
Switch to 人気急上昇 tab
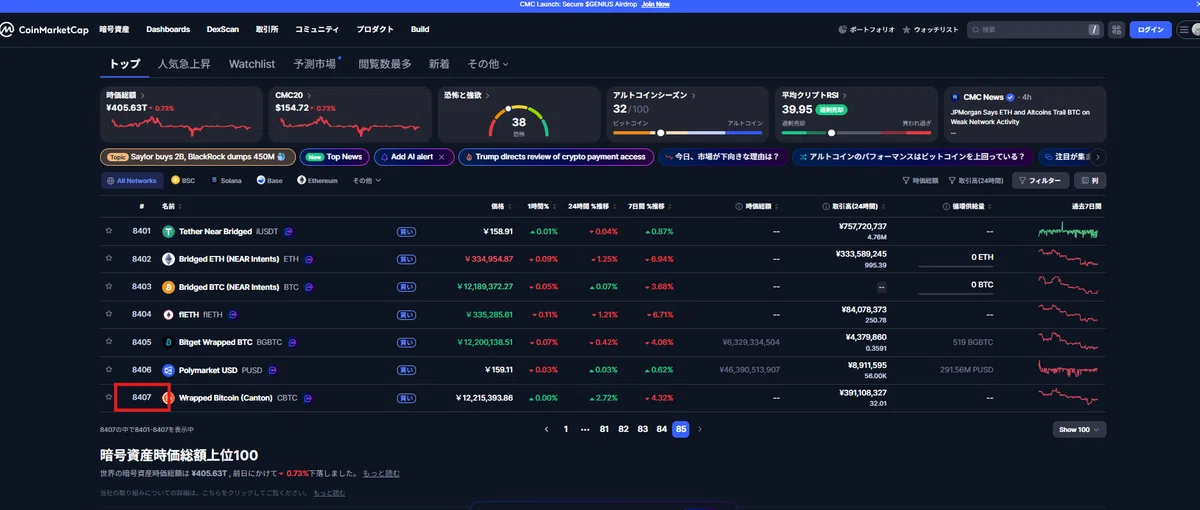[x=184, y=64]
